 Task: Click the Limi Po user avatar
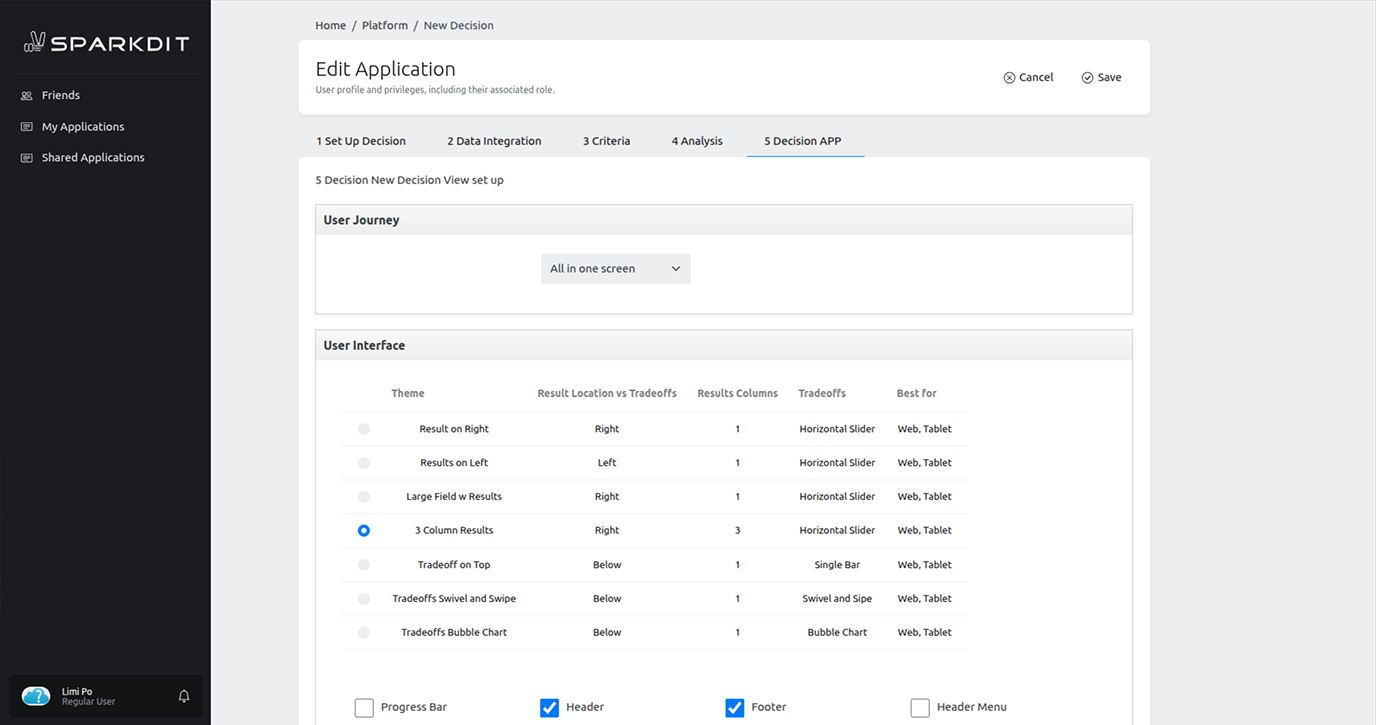pos(35,695)
